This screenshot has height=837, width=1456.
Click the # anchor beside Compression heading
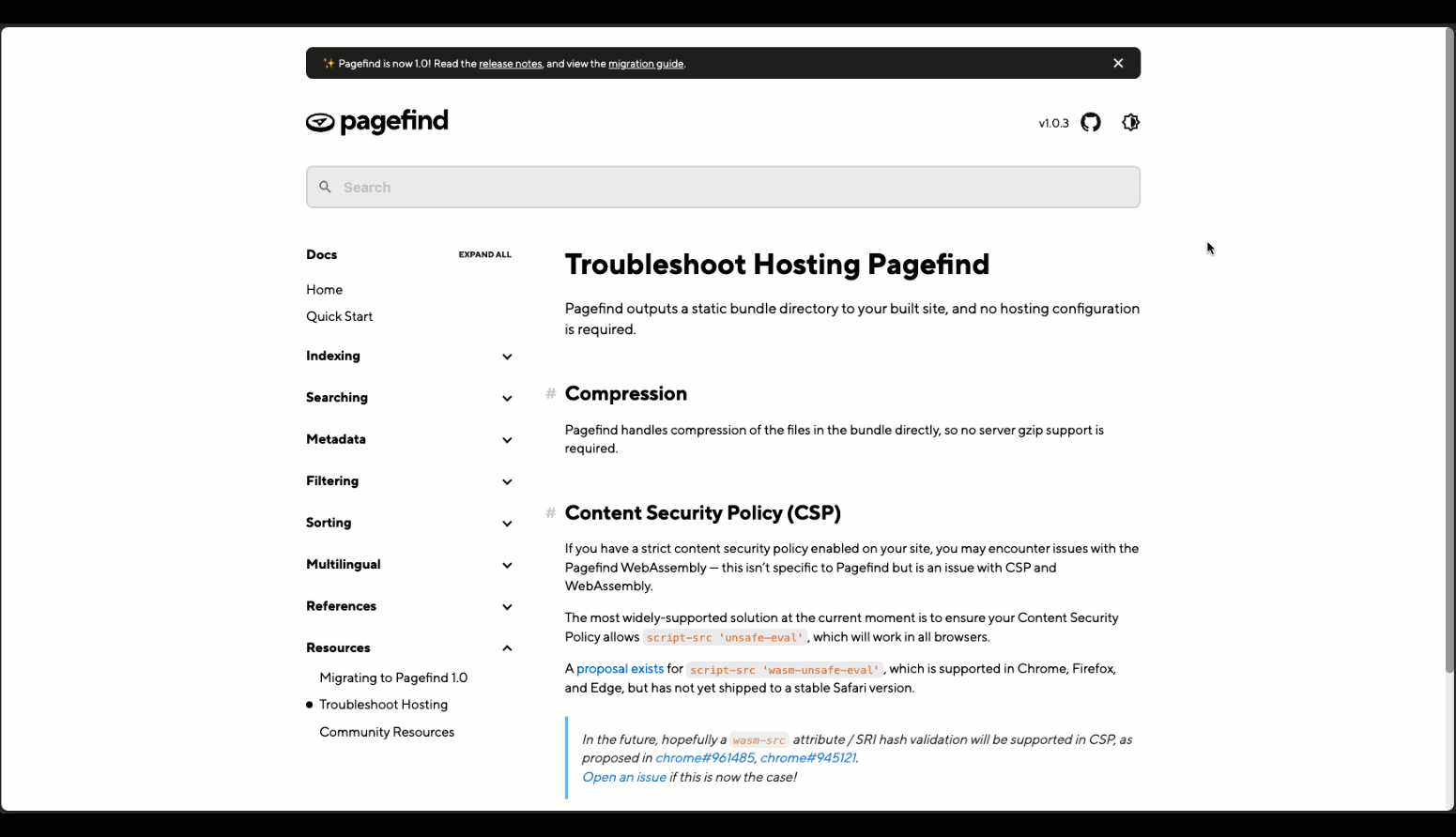pos(551,393)
